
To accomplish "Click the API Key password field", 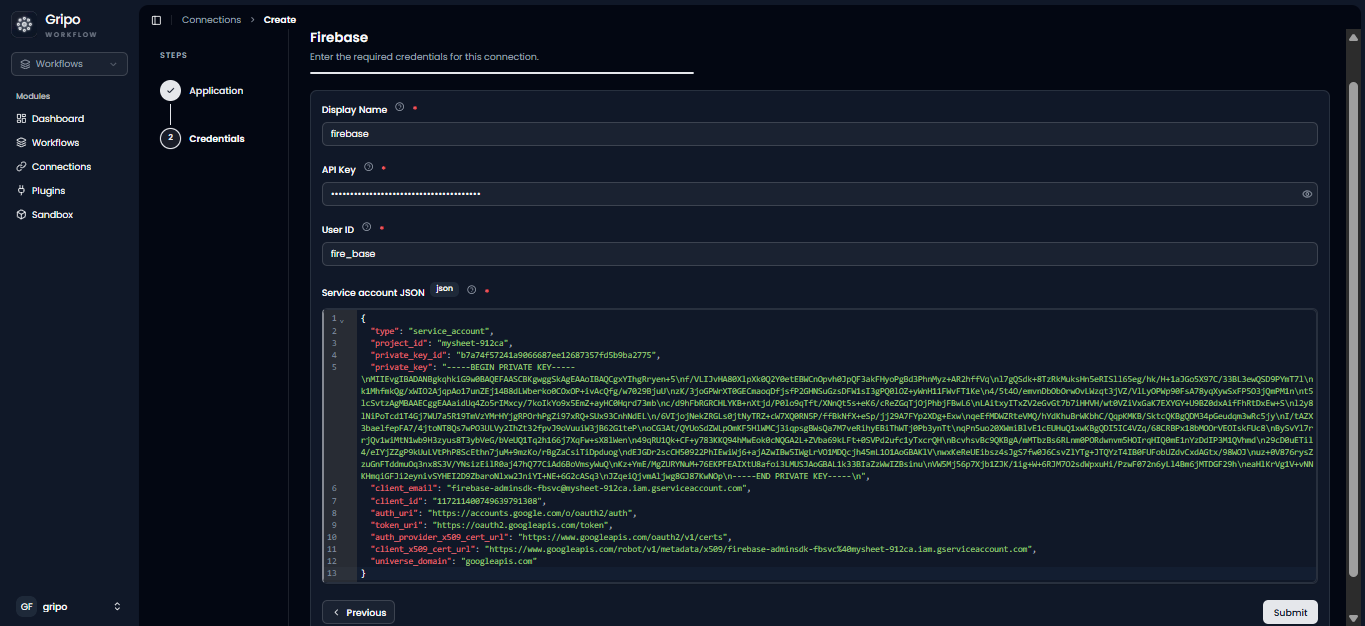I will pos(819,194).
